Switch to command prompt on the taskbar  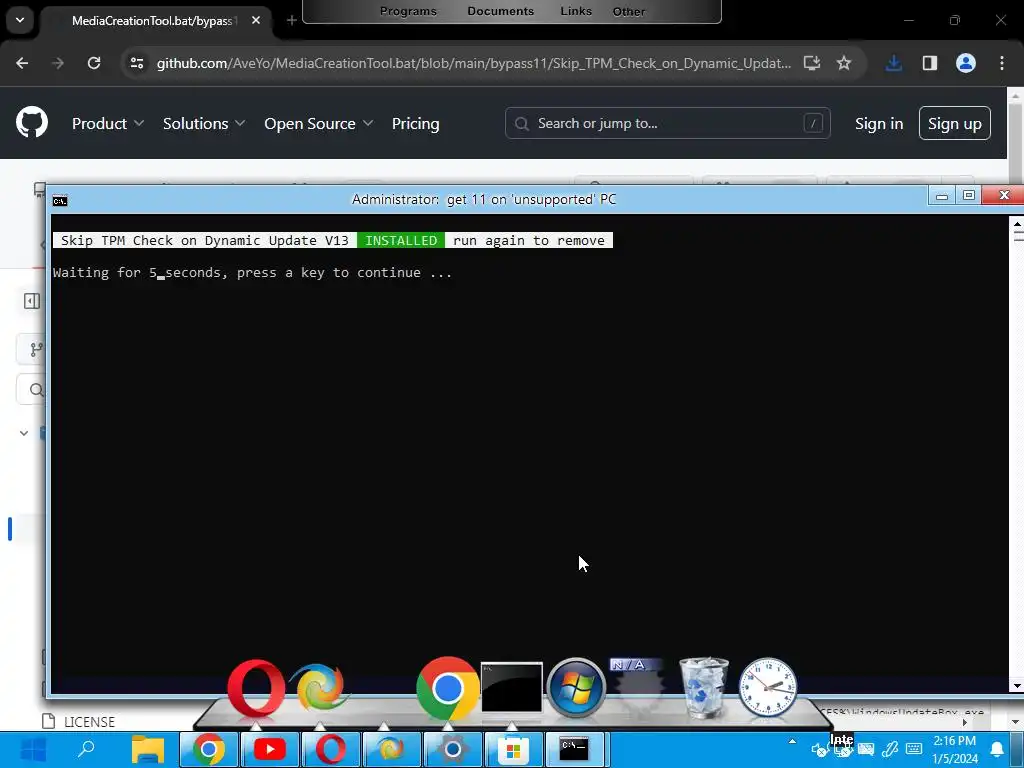tap(575, 749)
